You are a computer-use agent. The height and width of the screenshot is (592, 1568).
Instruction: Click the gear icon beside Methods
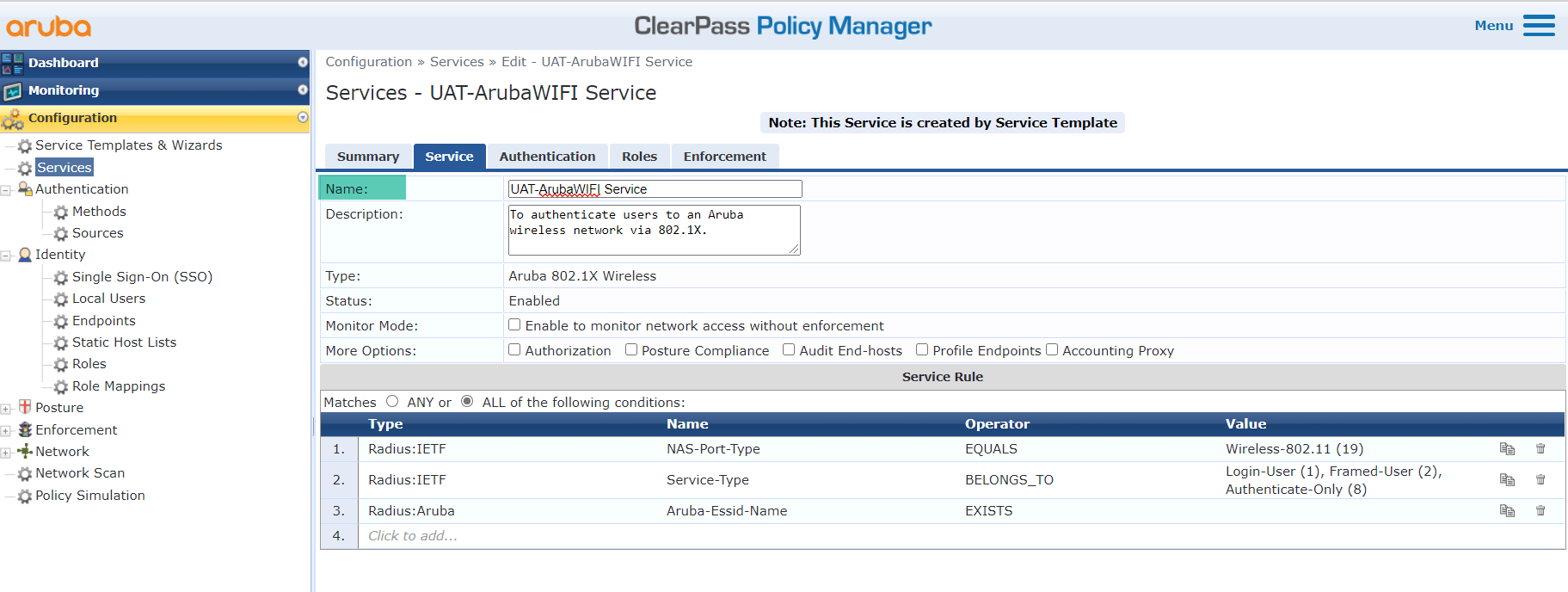pyautogui.click(x=61, y=213)
